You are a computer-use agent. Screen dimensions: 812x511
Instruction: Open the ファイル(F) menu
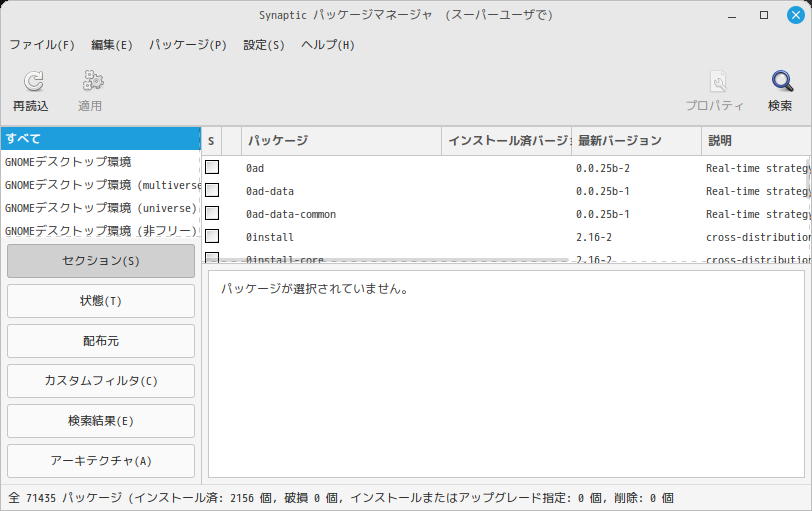point(42,45)
